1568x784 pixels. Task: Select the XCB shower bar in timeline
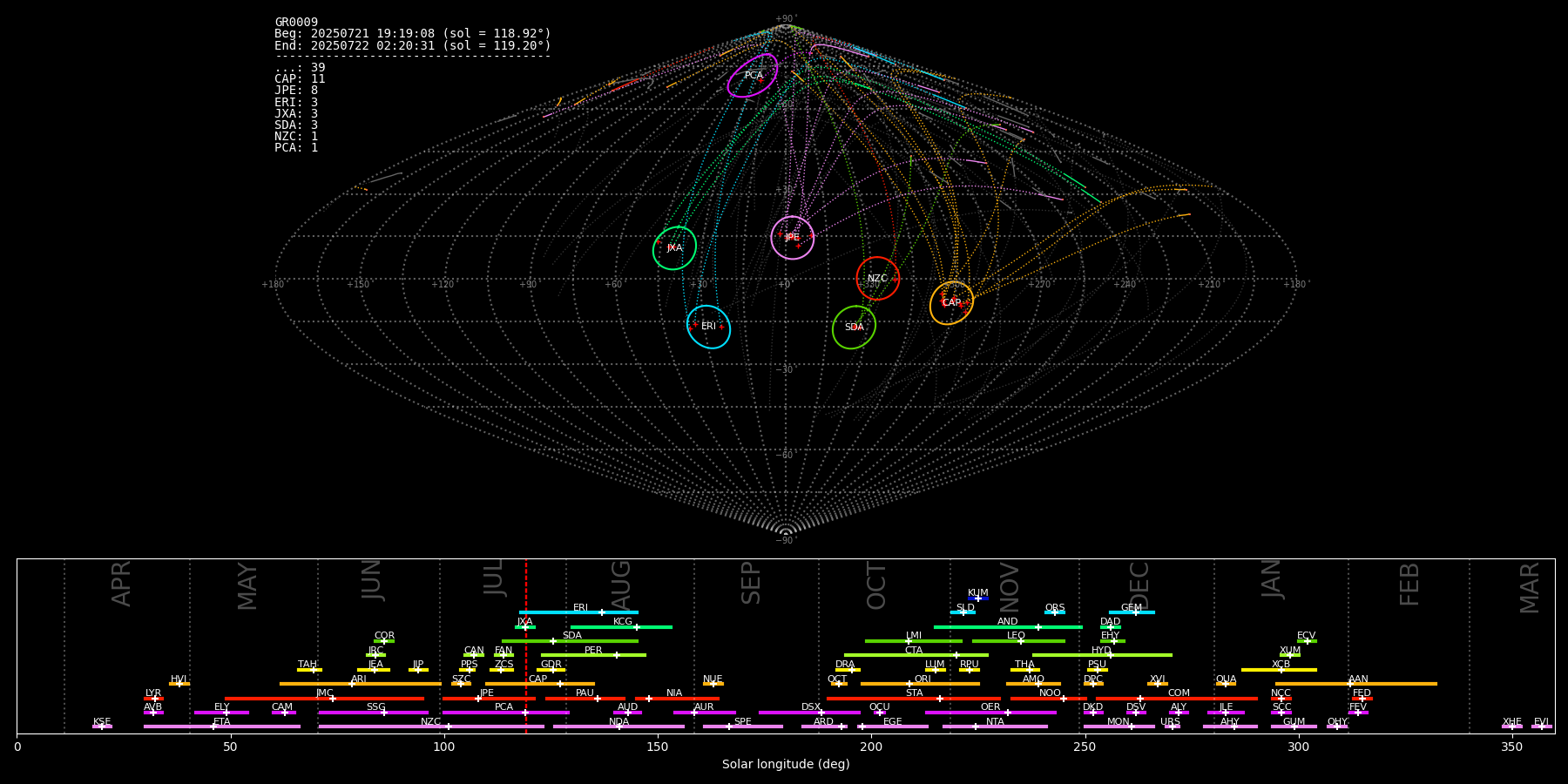pos(1279,670)
